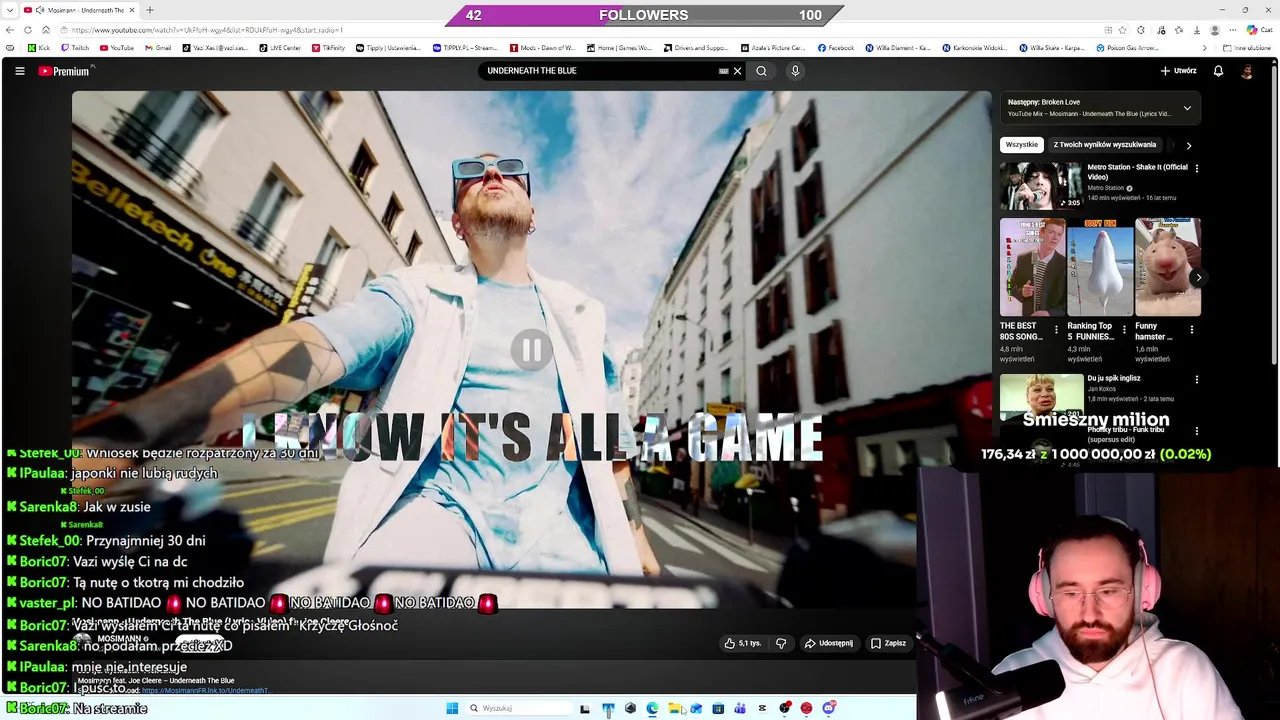Open Discord from the taskbar
This screenshot has height=720, width=1280.
pos(828,708)
